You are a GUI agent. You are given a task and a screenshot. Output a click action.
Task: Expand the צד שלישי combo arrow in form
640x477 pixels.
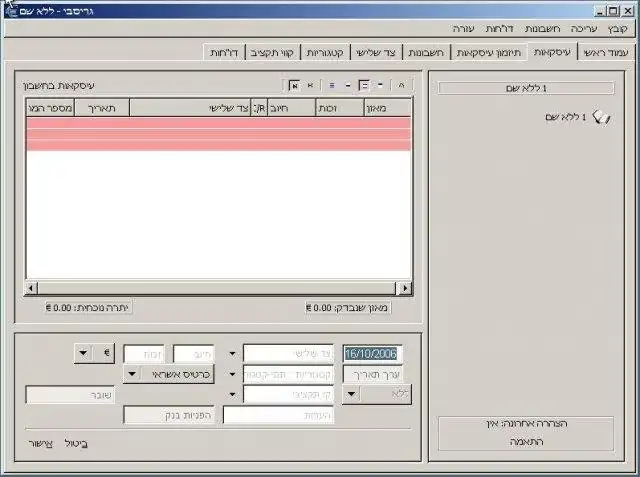232,353
